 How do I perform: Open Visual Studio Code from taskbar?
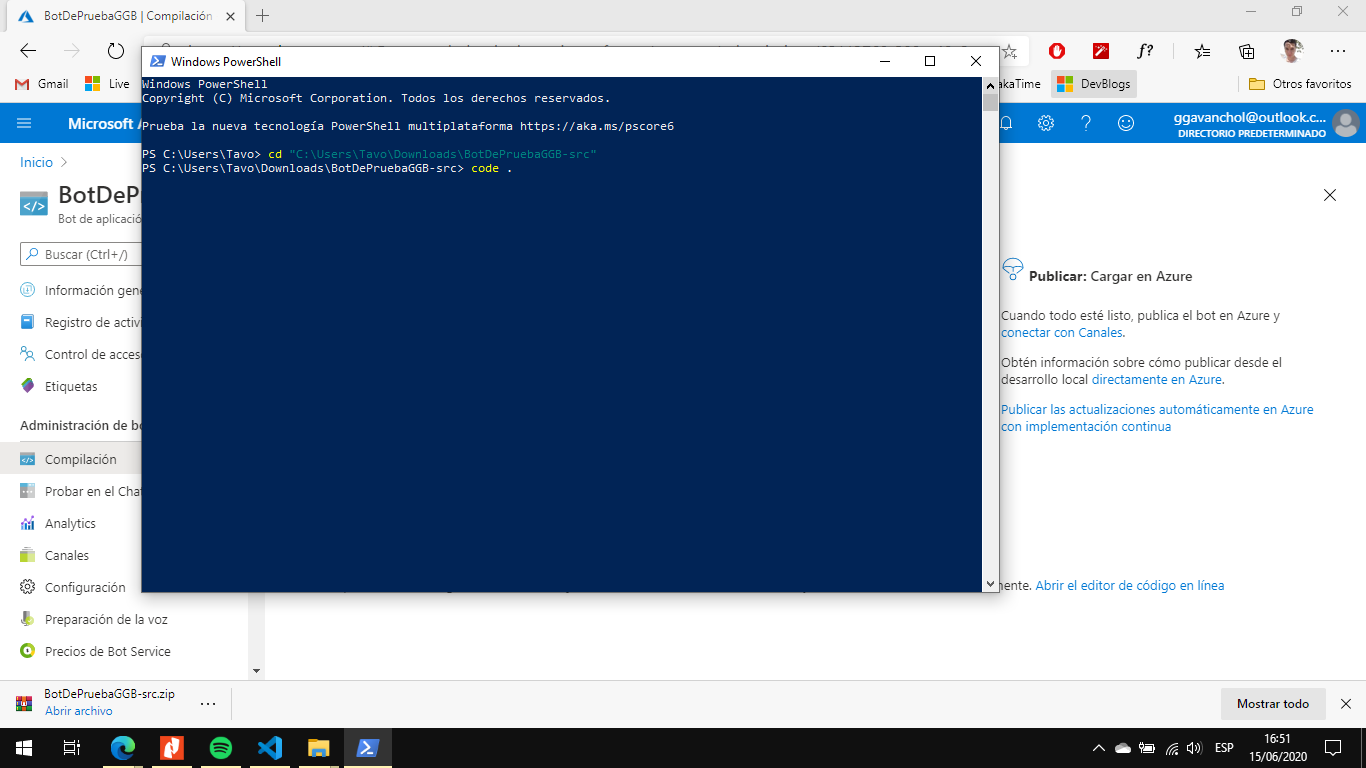click(x=269, y=747)
